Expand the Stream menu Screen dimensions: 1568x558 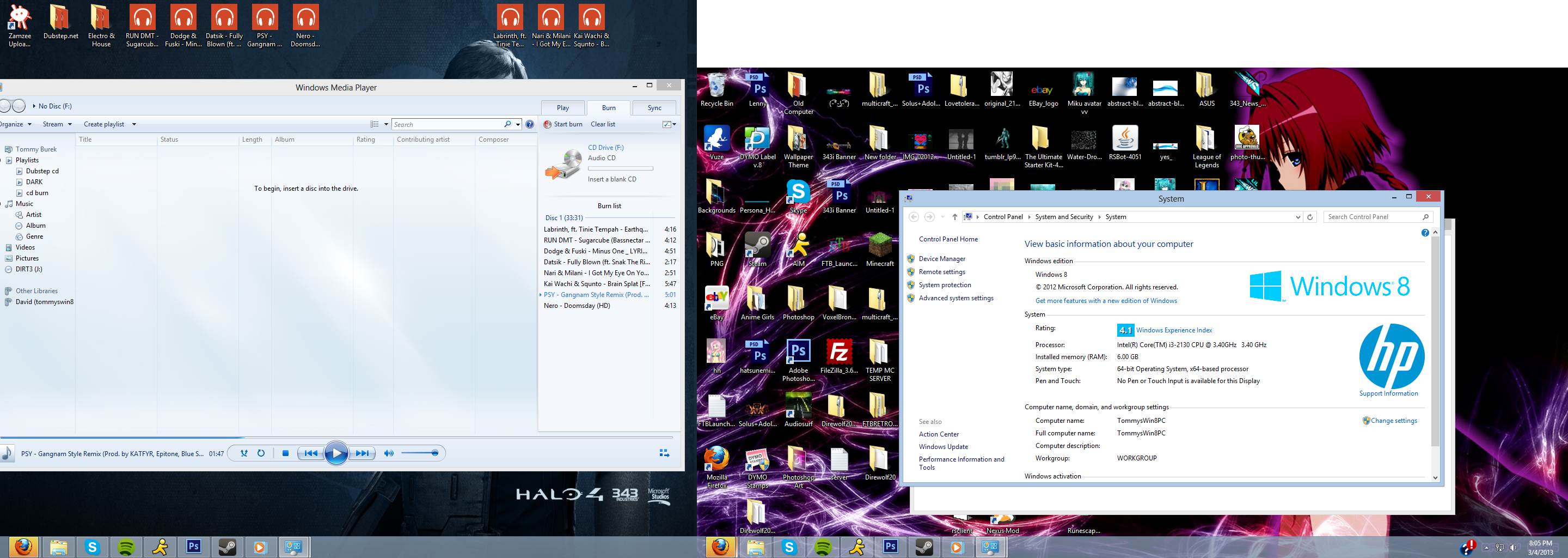(x=57, y=124)
